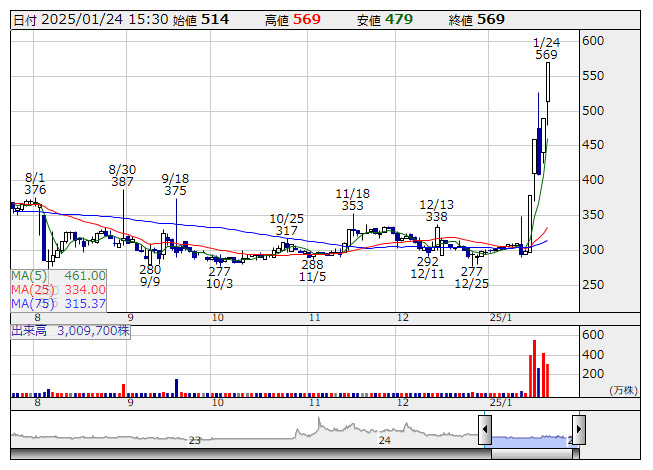Click the 11/18 353 peak label
The width and height of the screenshot is (653, 470).
click(352, 200)
